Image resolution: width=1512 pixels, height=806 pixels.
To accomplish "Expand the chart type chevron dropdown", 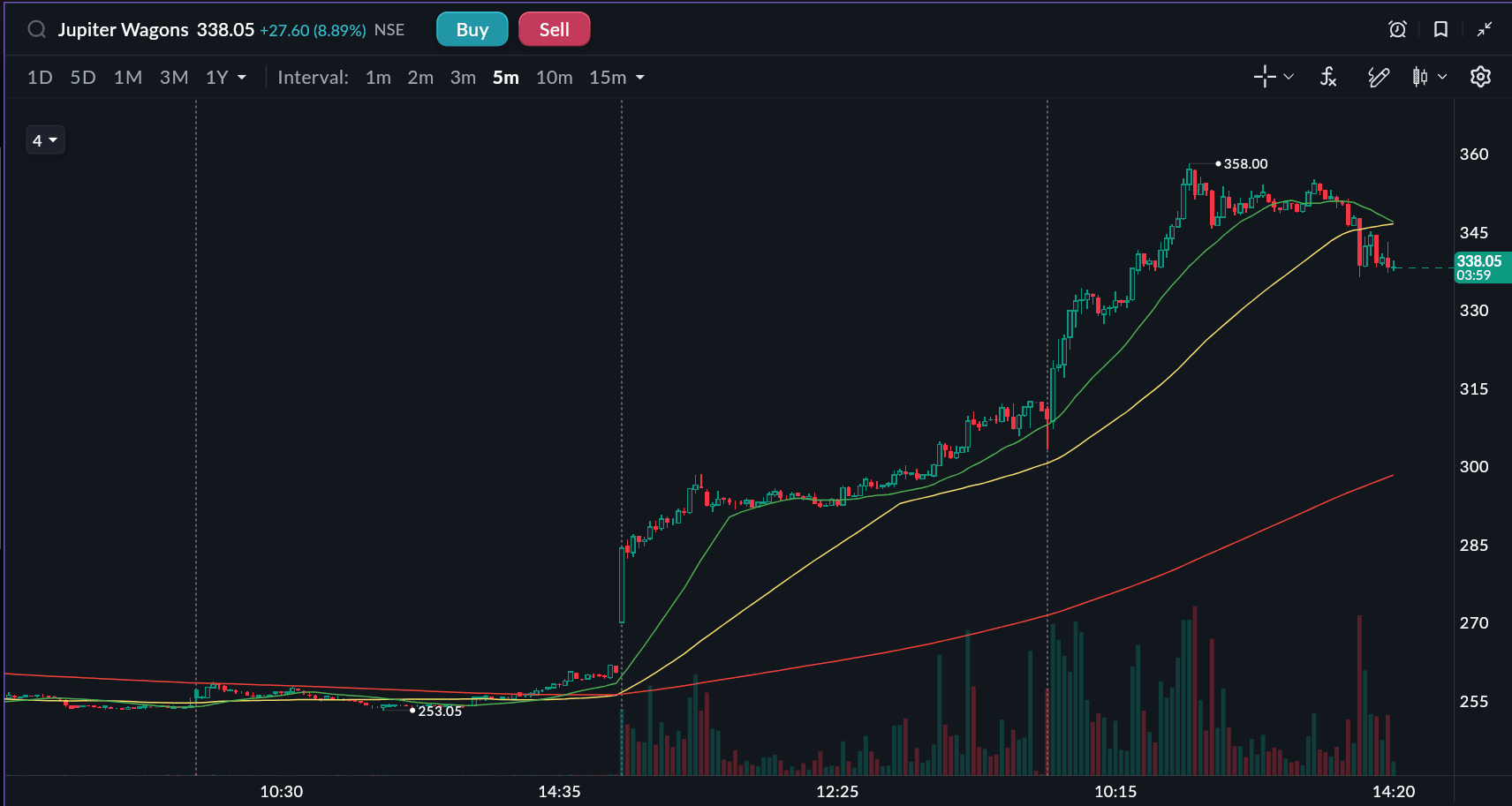I will [1442, 77].
